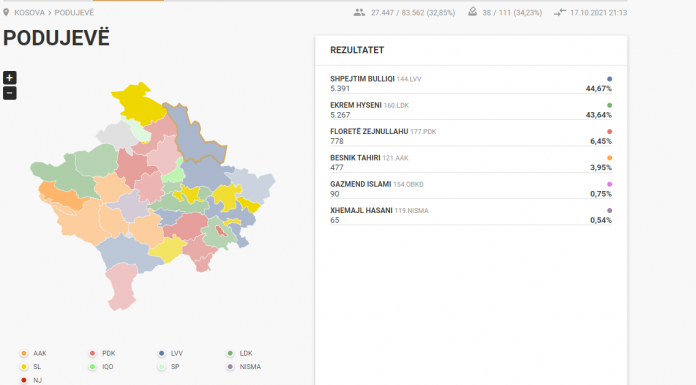Image resolution: width=696 pixels, height=385 pixels.
Task: Click the location pin icon before KOSOVA
Action: coord(6,12)
